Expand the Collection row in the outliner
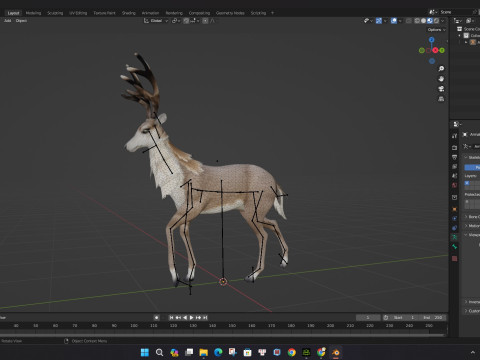This screenshot has width=480, height=360. 460,35
